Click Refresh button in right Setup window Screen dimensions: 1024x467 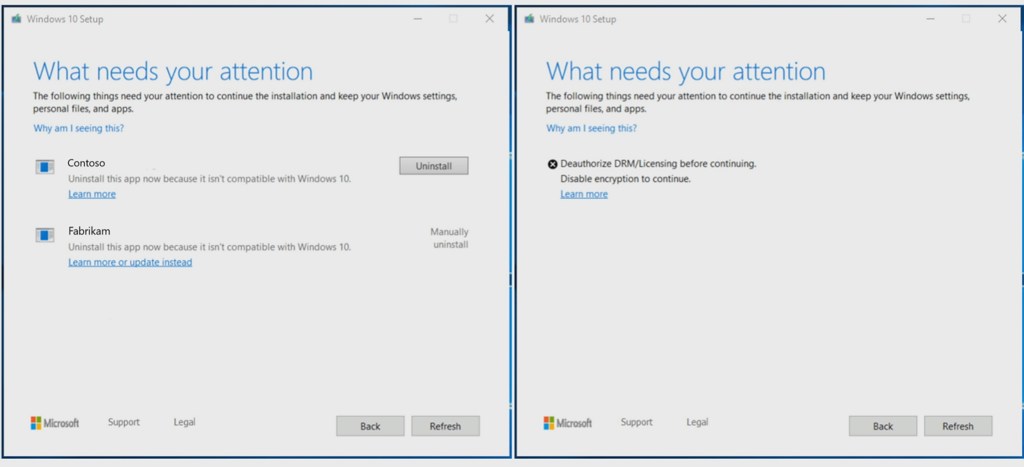point(958,426)
